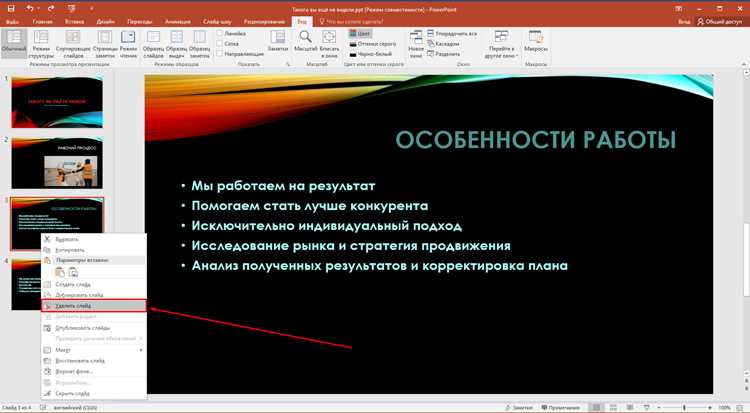The width and height of the screenshot is (750, 413).
Task: Open the Customize Quick Access Toolbar dropdown
Action: click(91, 9)
